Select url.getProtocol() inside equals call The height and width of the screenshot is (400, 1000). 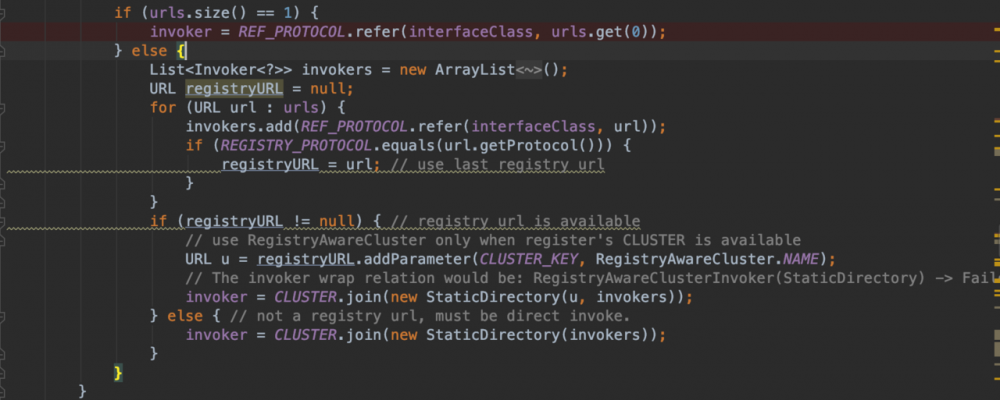[x=523, y=145]
